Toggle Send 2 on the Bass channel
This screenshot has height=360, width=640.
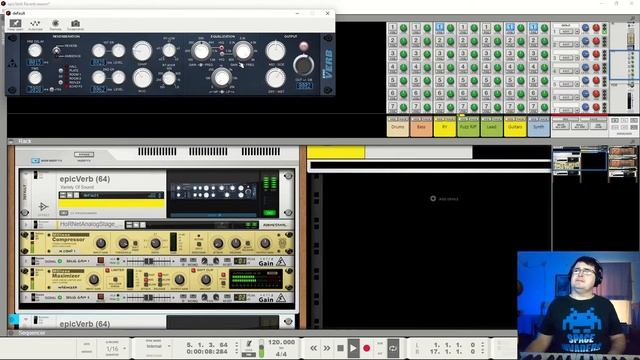click(x=416, y=41)
